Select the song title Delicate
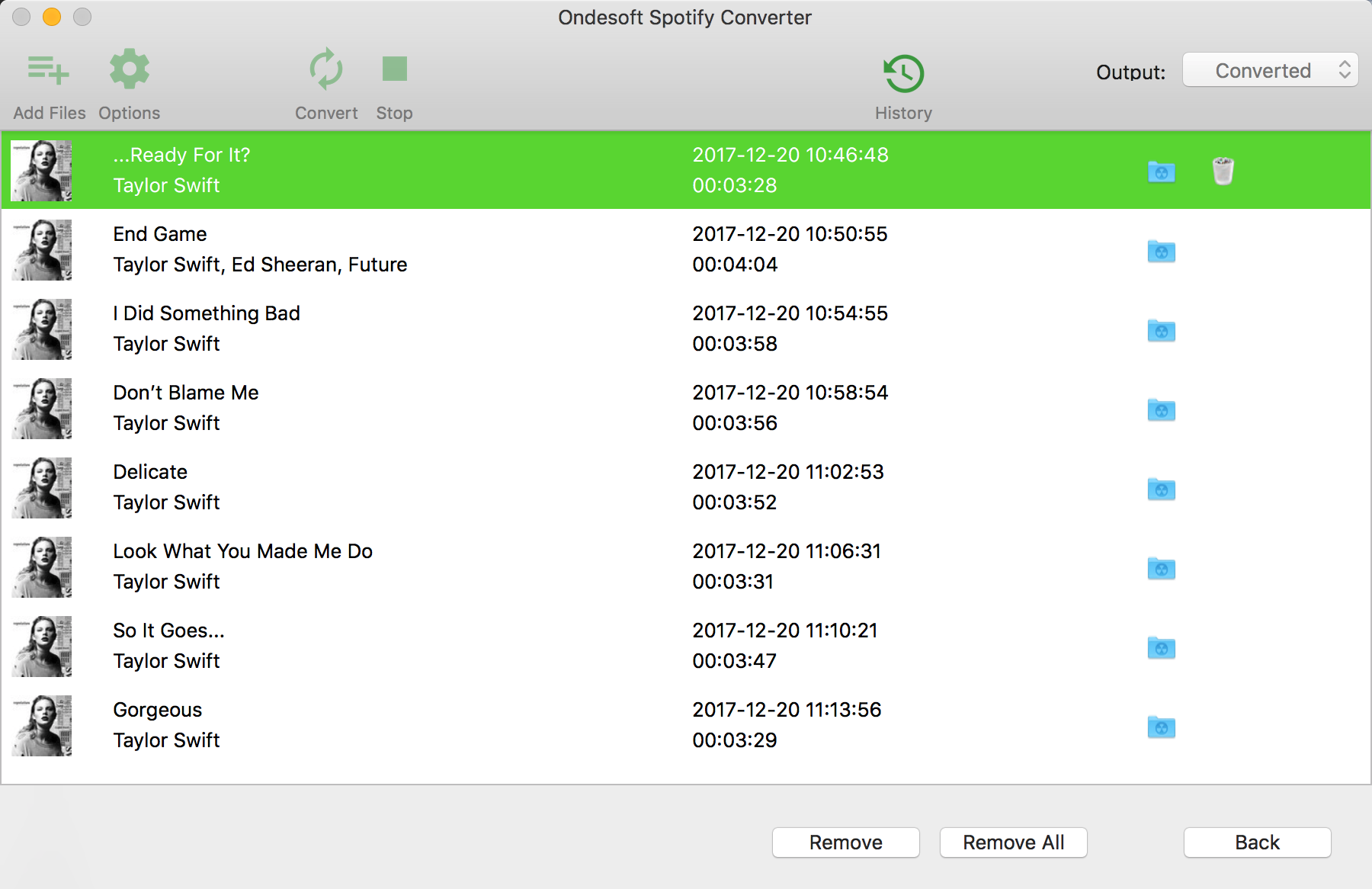The image size is (1372, 889). pos(150,472)
